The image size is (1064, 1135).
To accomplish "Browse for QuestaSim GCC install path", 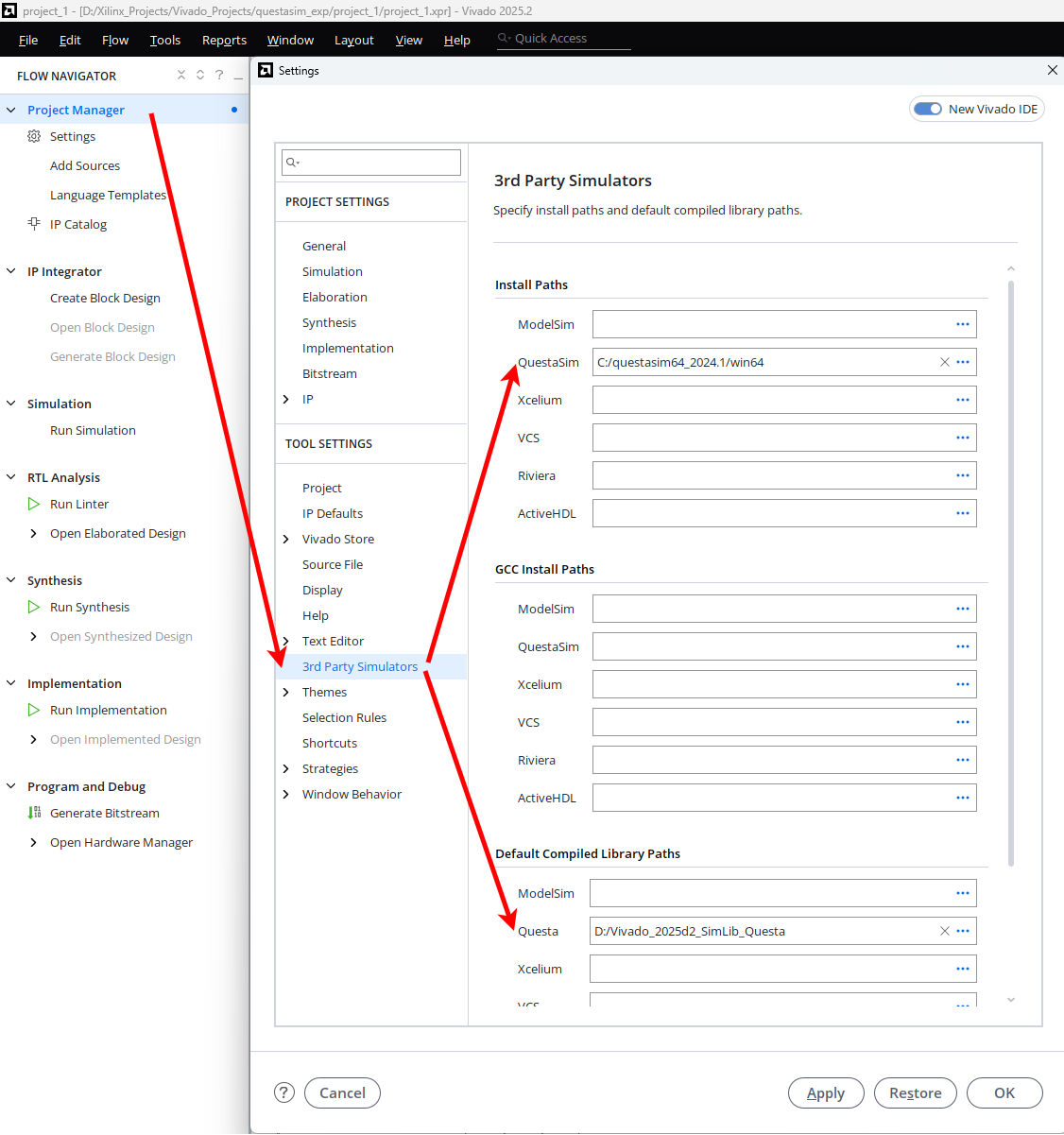I will point(963,646).
